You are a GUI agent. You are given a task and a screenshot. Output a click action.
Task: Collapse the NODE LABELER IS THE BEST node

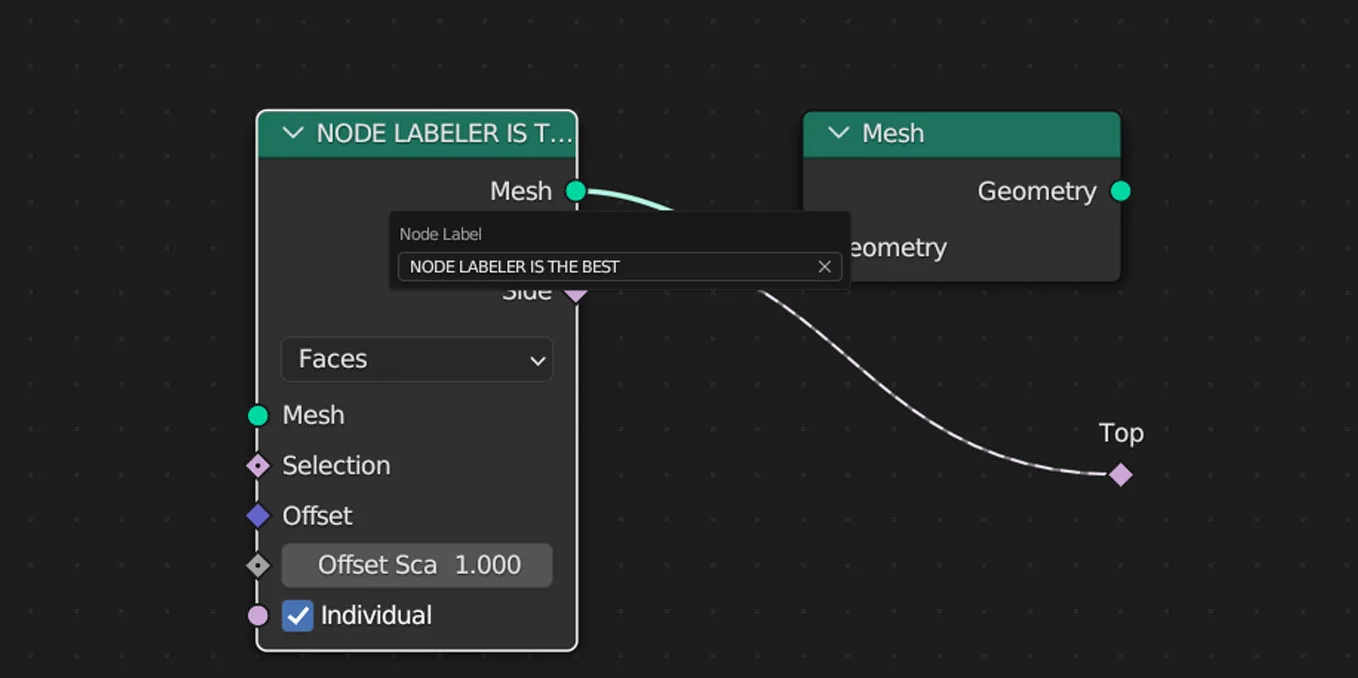pos(292,133)
